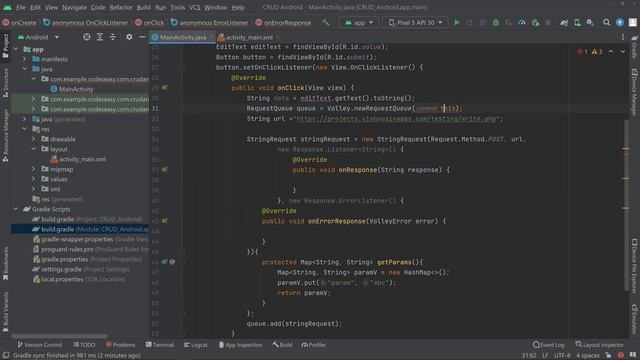640x360 pixels.
Task: Open the Refactor menu
Action: 121,7
